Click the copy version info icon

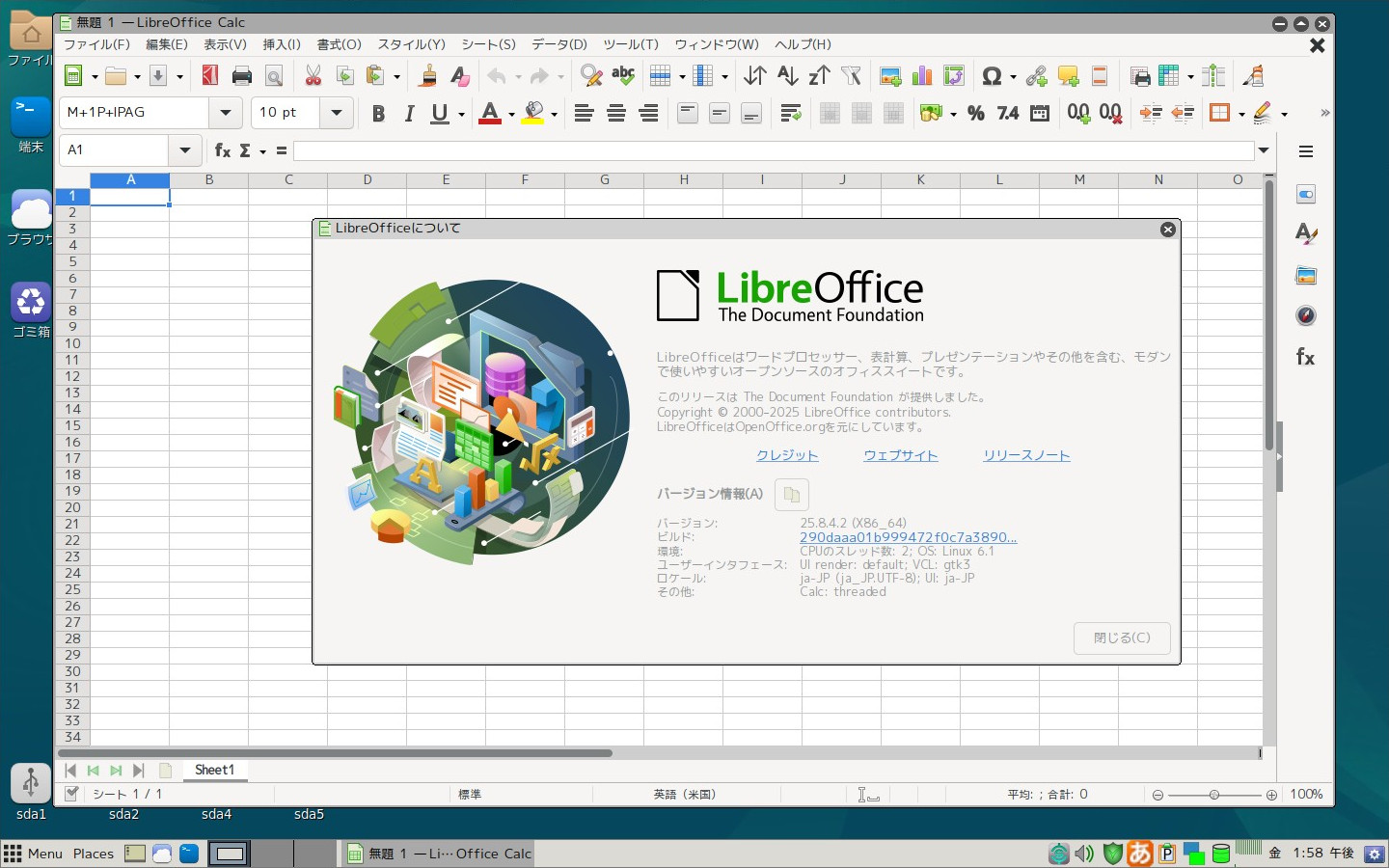(x=791, y=495)
